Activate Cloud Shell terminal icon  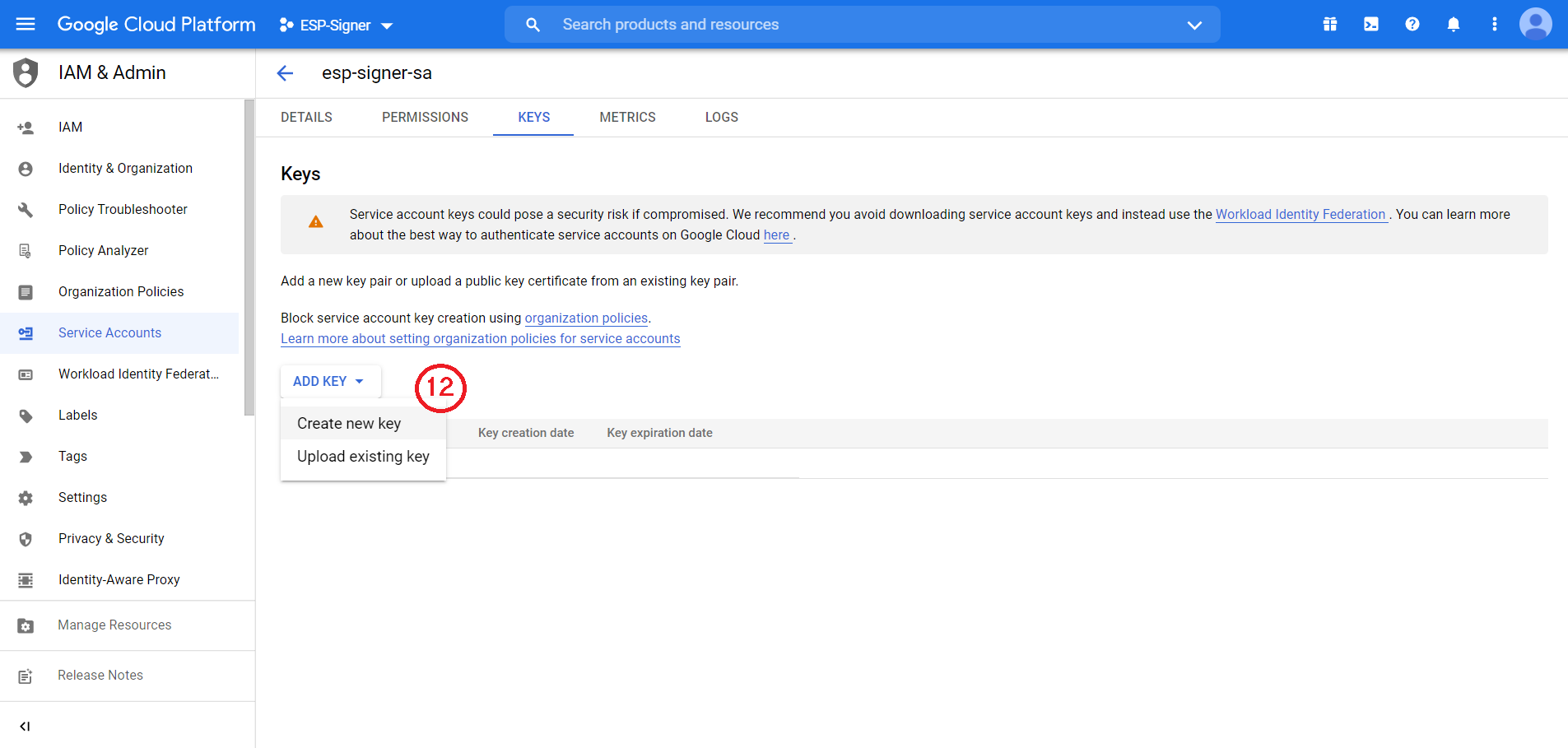(1371, 24)
